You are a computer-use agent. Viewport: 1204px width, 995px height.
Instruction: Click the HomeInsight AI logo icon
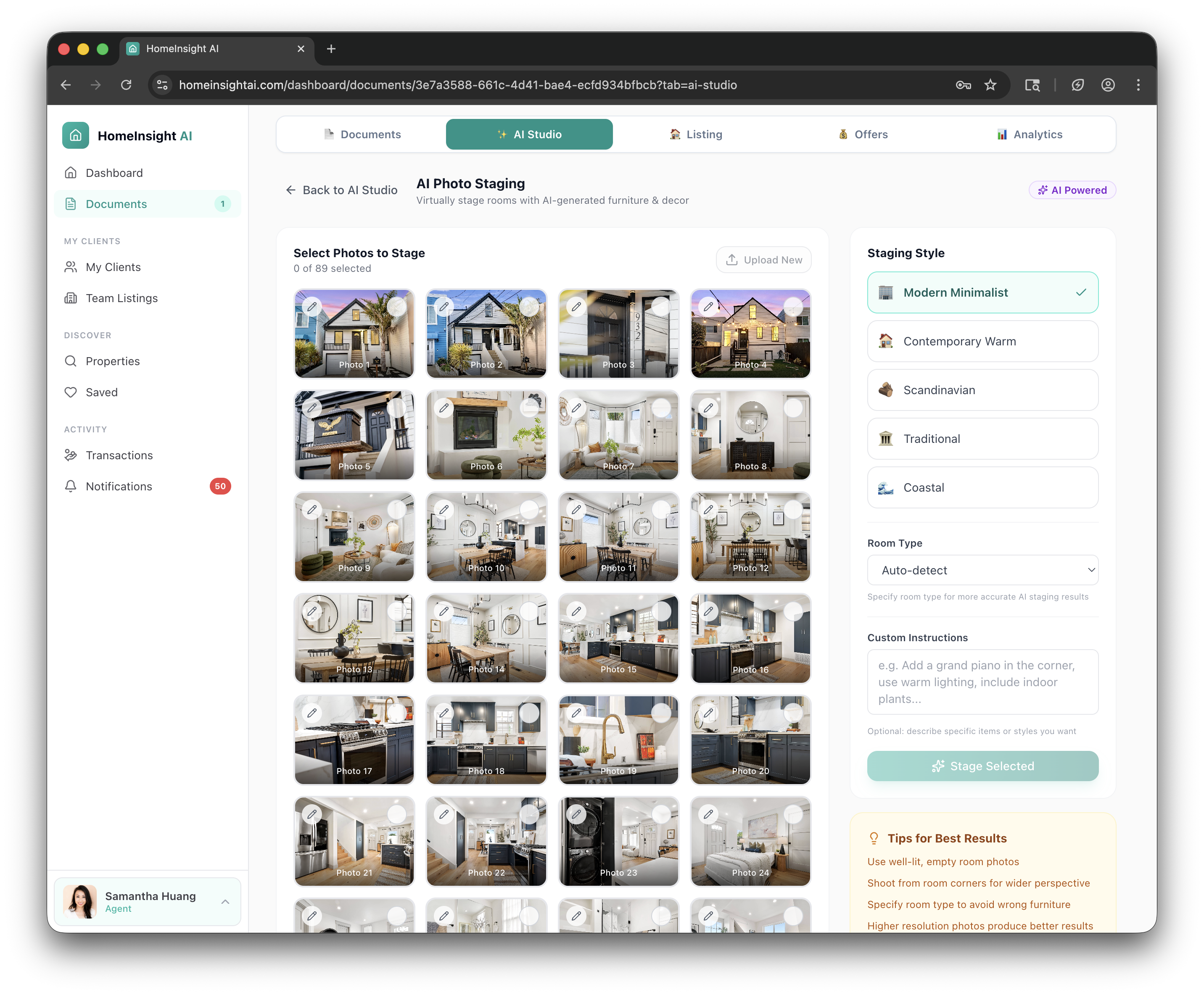point(75,136)
